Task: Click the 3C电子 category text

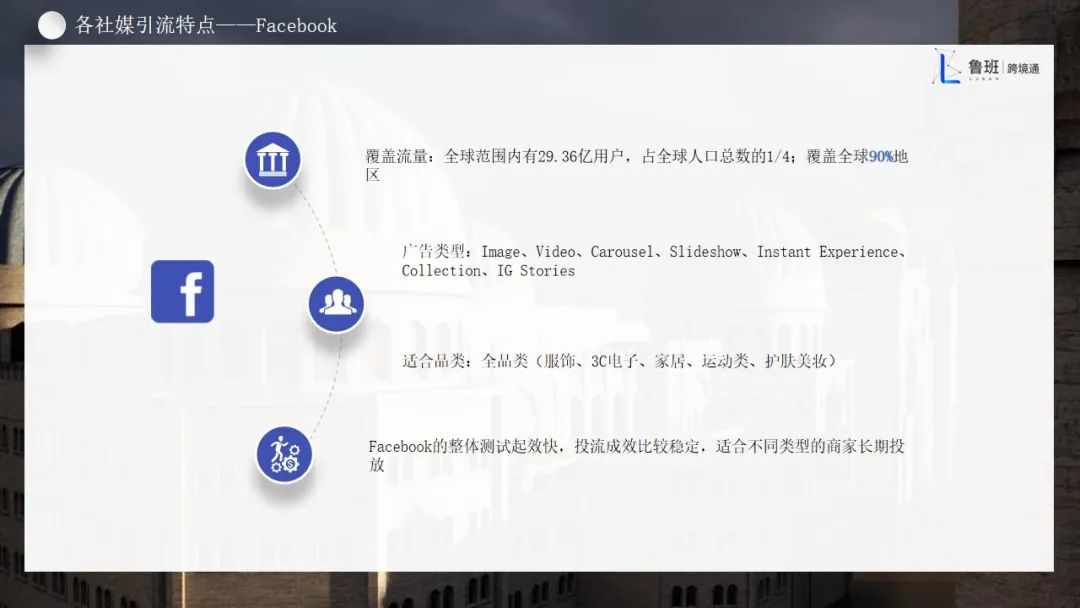Action: 614,361
